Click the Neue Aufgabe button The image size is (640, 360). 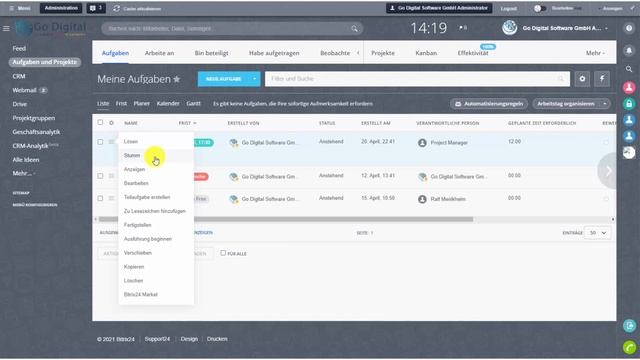coord(223,79)
